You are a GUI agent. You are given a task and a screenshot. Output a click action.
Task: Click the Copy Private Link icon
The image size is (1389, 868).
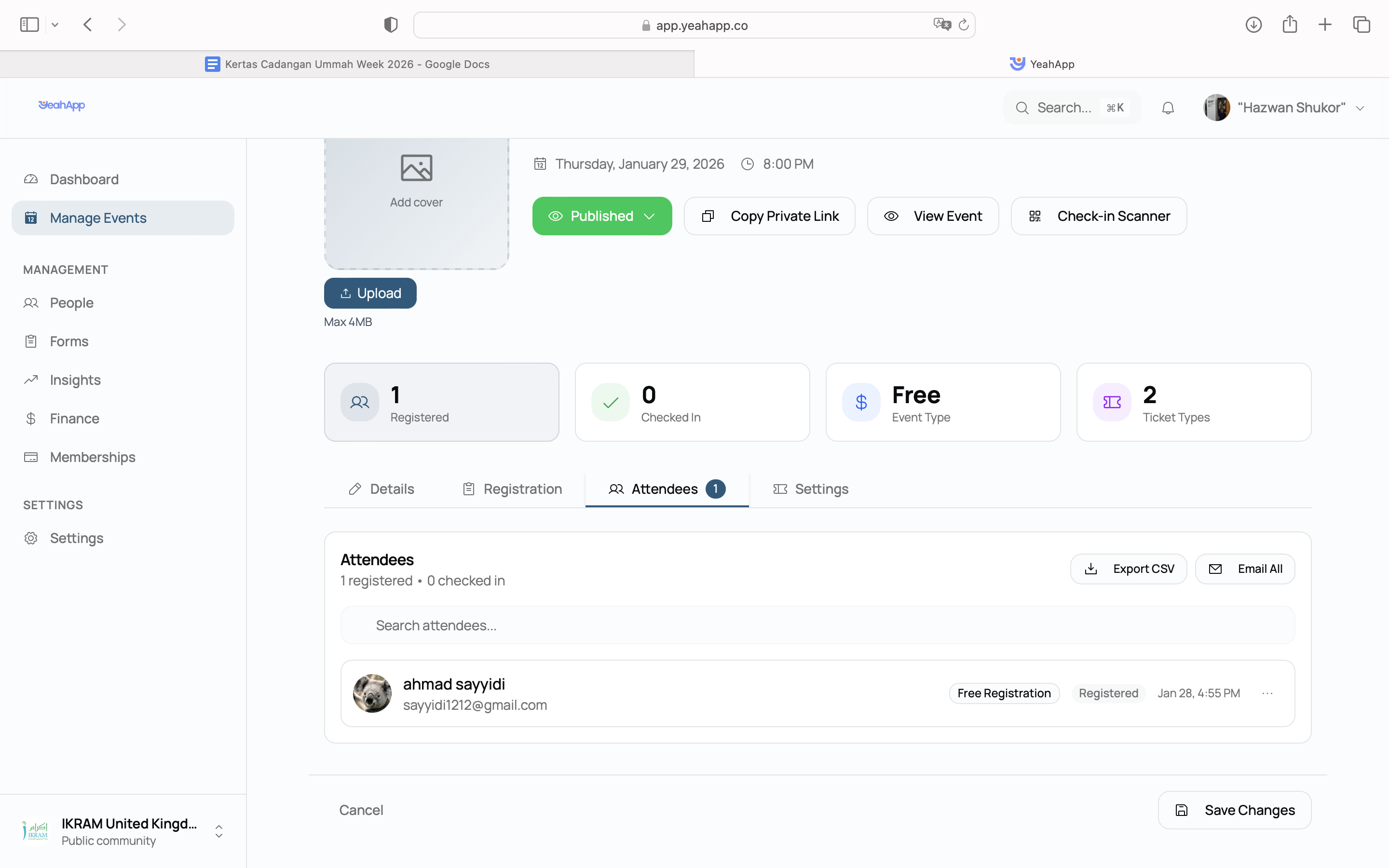click(708, 216)
